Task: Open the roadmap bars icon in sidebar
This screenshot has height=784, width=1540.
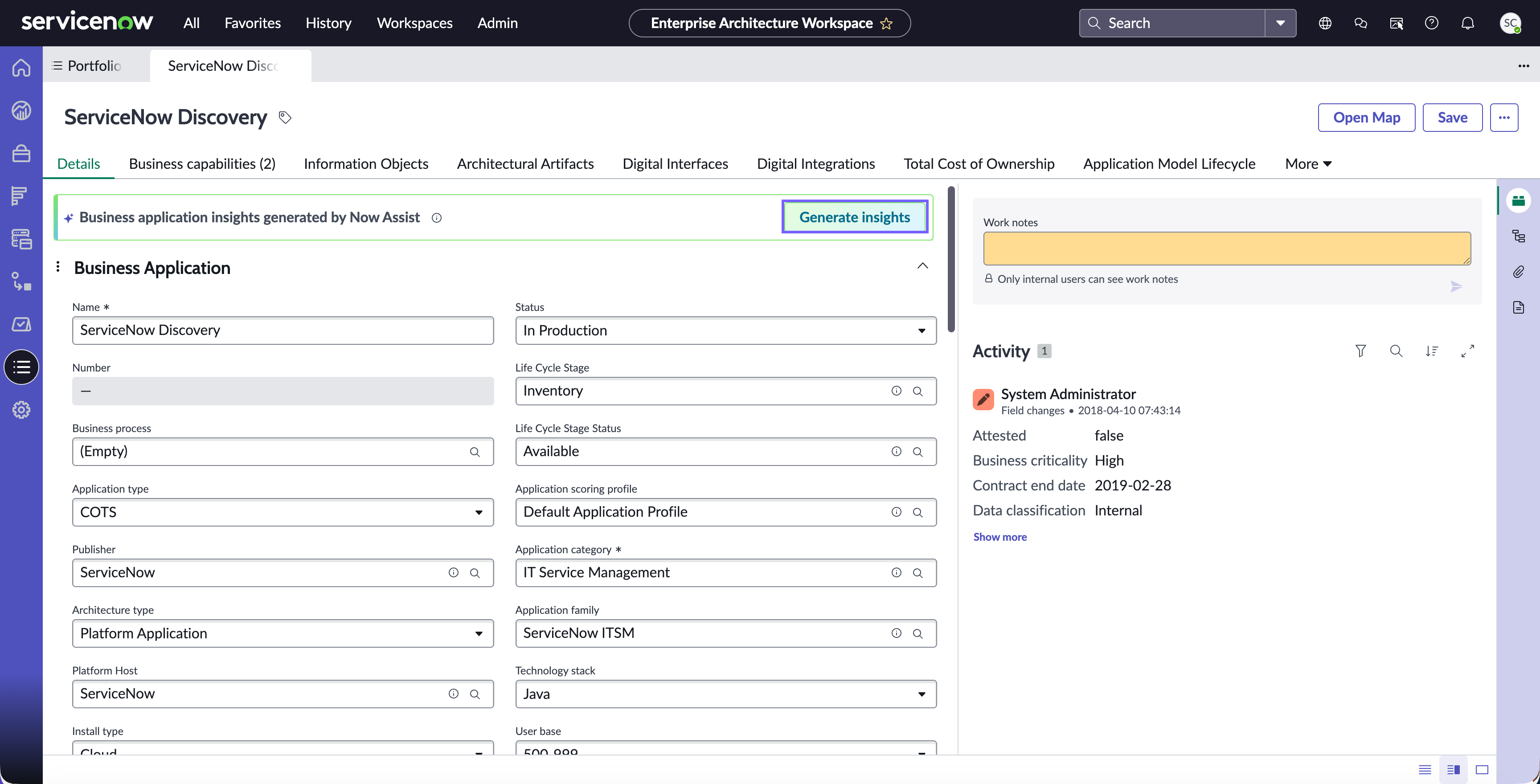Action: [x=19, y=196]
